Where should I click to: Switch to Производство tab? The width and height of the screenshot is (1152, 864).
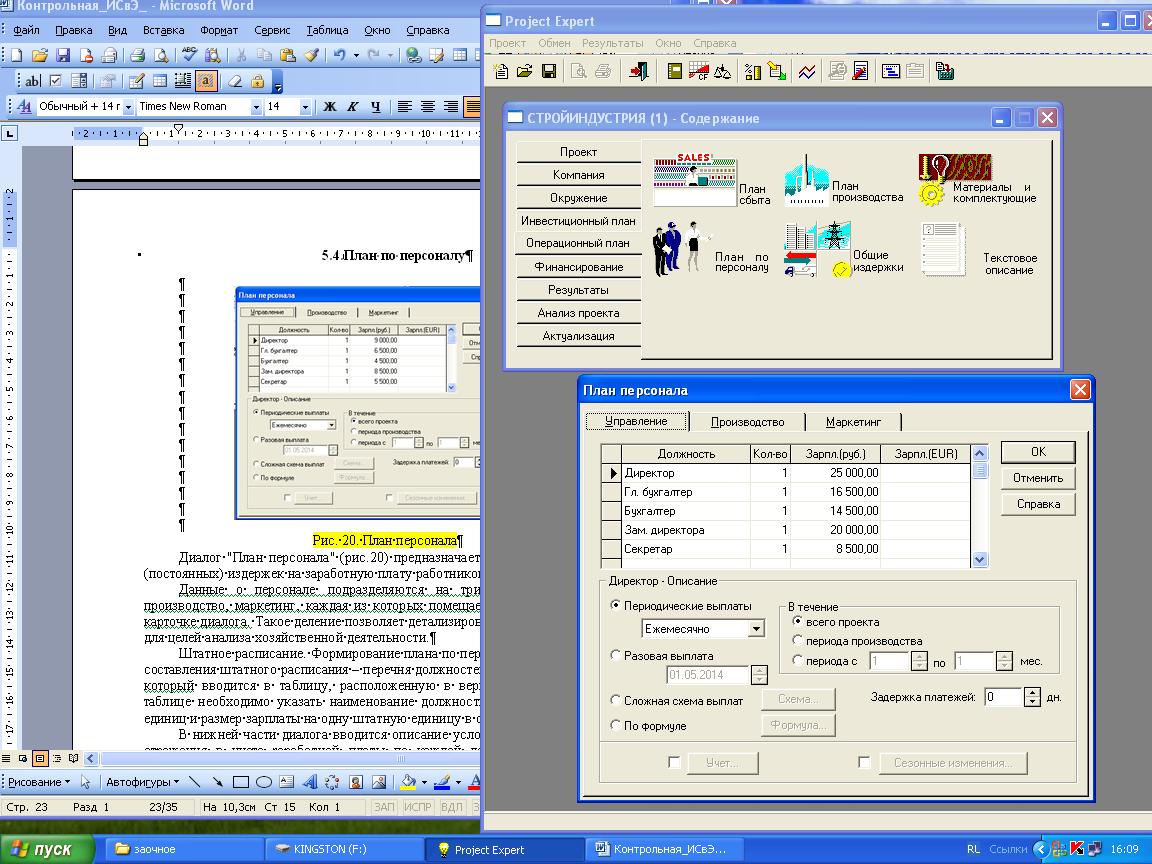[x=747, y=422]
